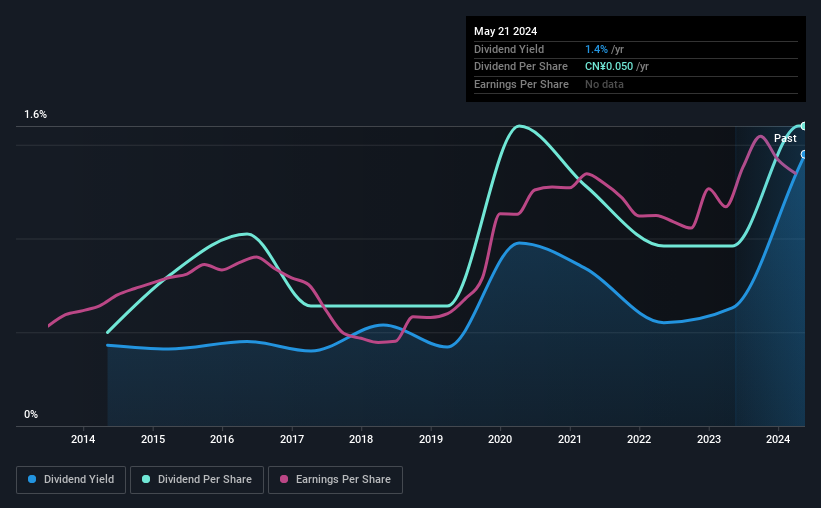Toggle the Dividend Yield legend button
Viewport: 821px width, 508px height.
[71, 480]
